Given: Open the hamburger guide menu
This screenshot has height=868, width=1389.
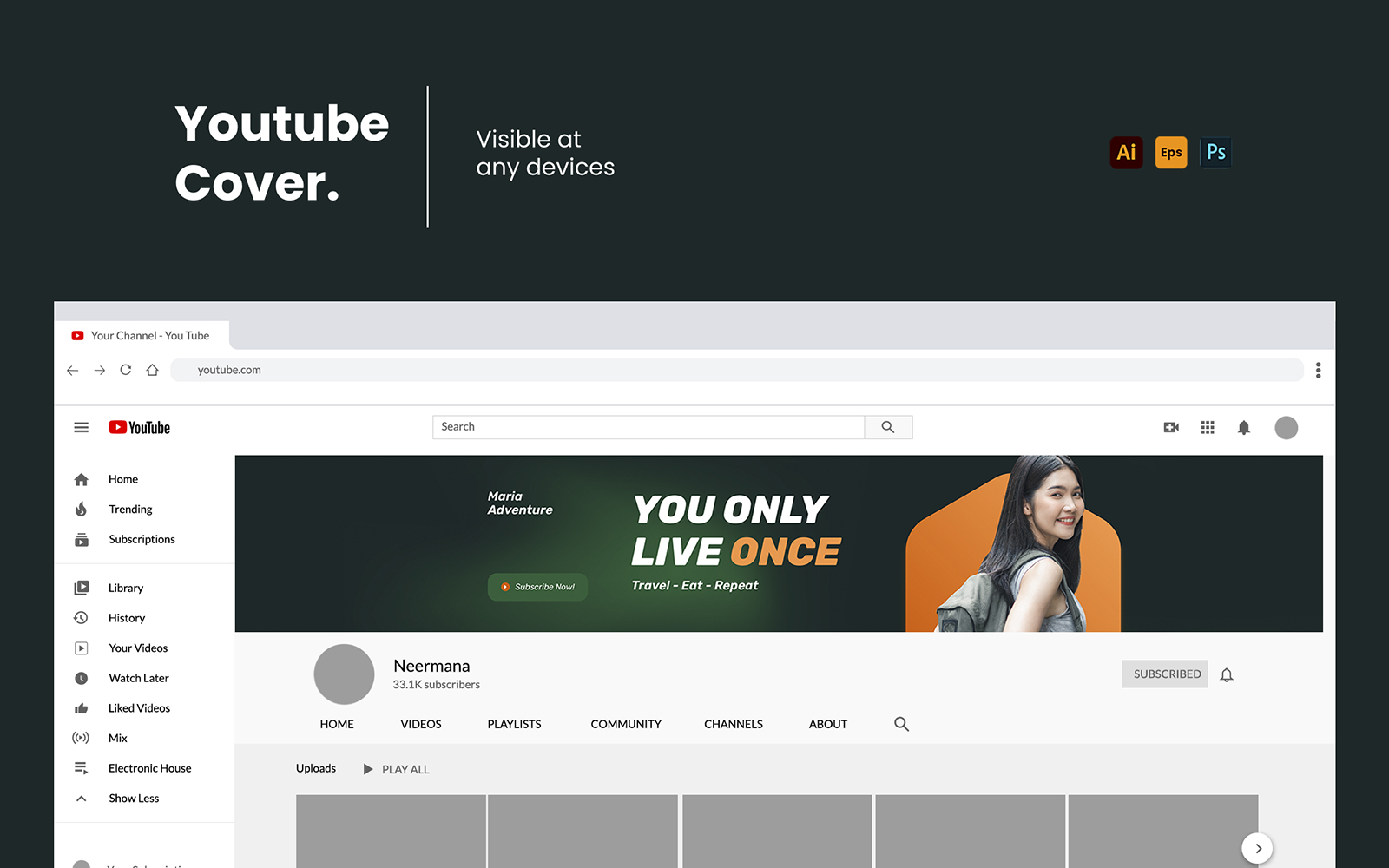Looking at the screenshot, I should [x=82, y=427].
